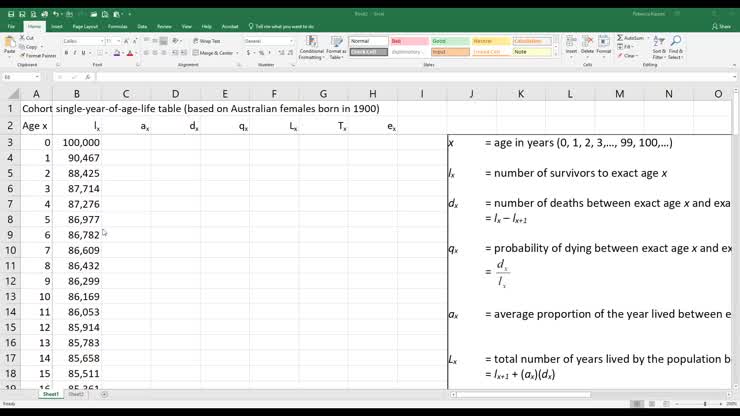Center cell text horizontally

pyautogui.click(x=155, y=53)
